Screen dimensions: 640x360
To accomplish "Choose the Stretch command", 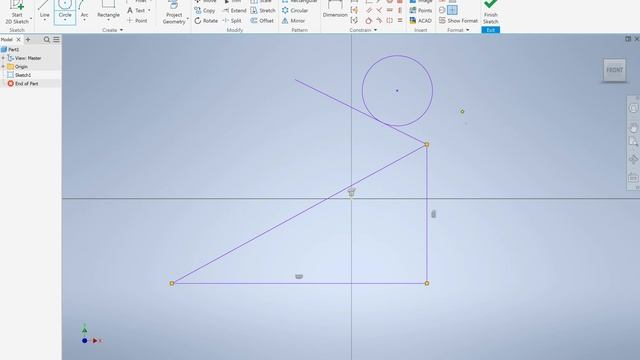I will pyautogui.click(x=263, y=10).
